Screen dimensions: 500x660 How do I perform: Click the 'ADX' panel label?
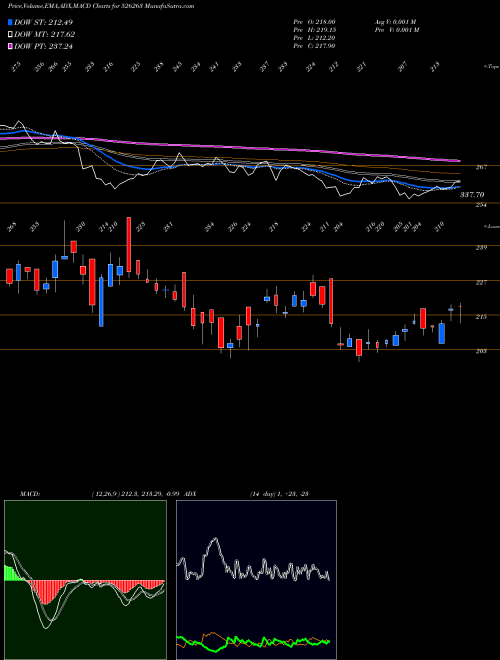click(x=190, y=494)
